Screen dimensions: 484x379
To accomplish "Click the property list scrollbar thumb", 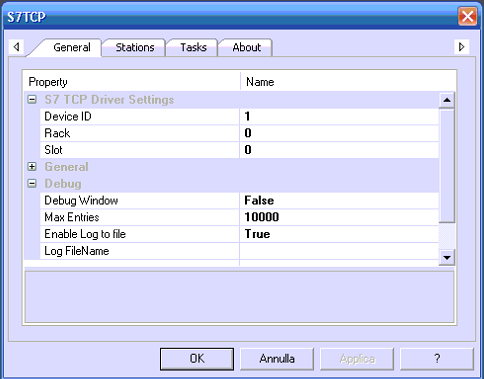I will coord(447,165).
